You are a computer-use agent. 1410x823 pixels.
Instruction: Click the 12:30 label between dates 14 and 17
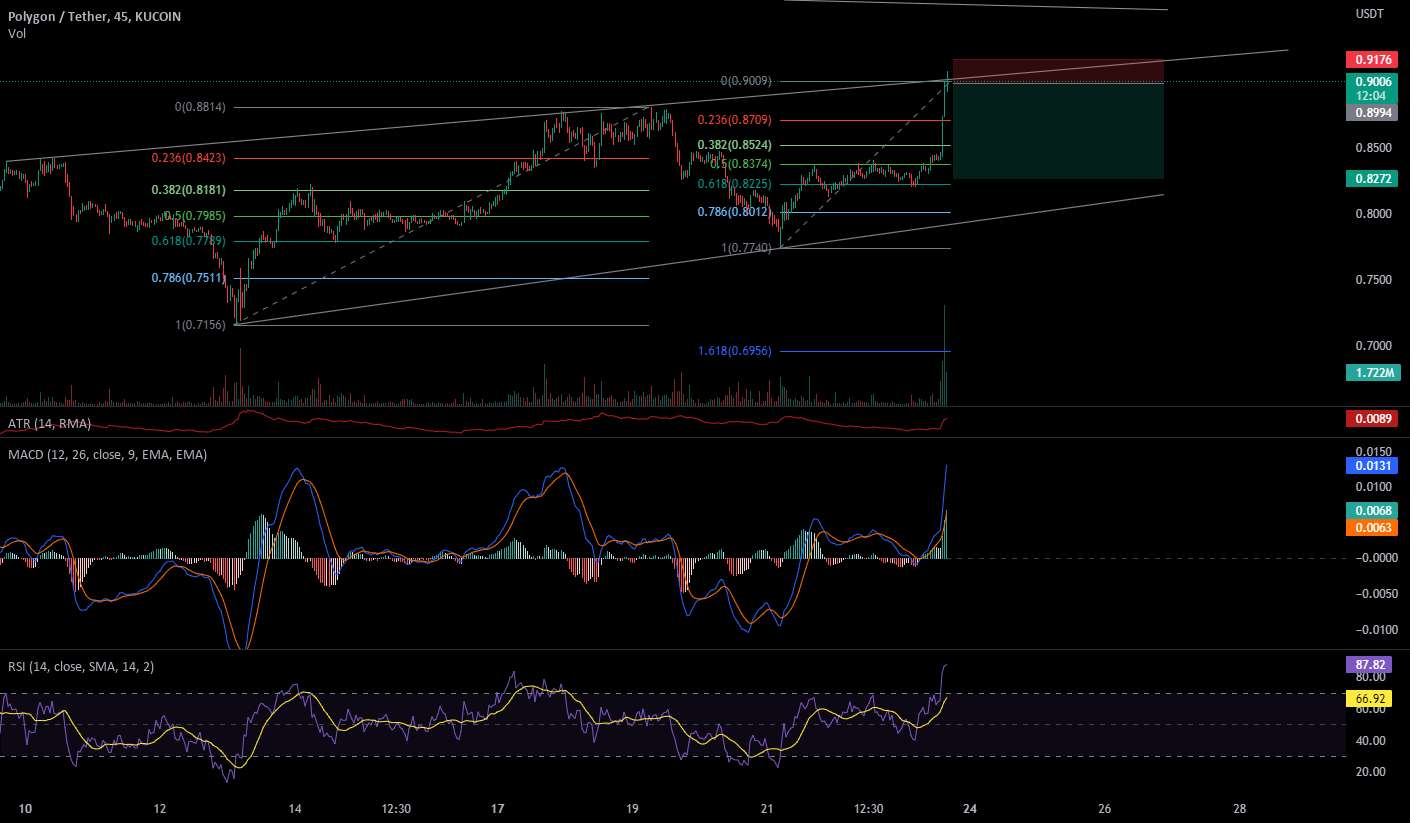397,808
